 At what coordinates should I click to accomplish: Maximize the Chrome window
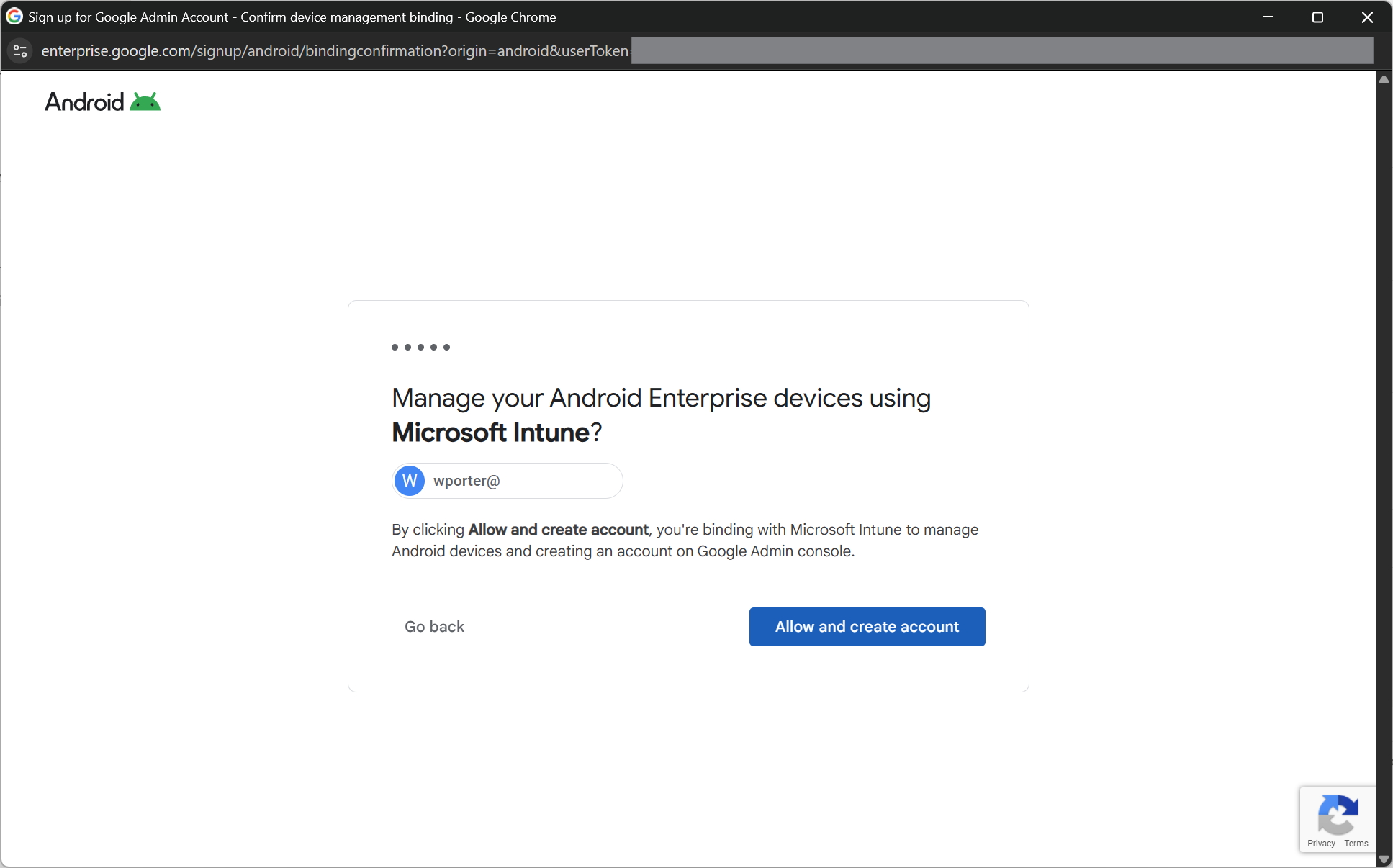click(x=1317, y=17)
